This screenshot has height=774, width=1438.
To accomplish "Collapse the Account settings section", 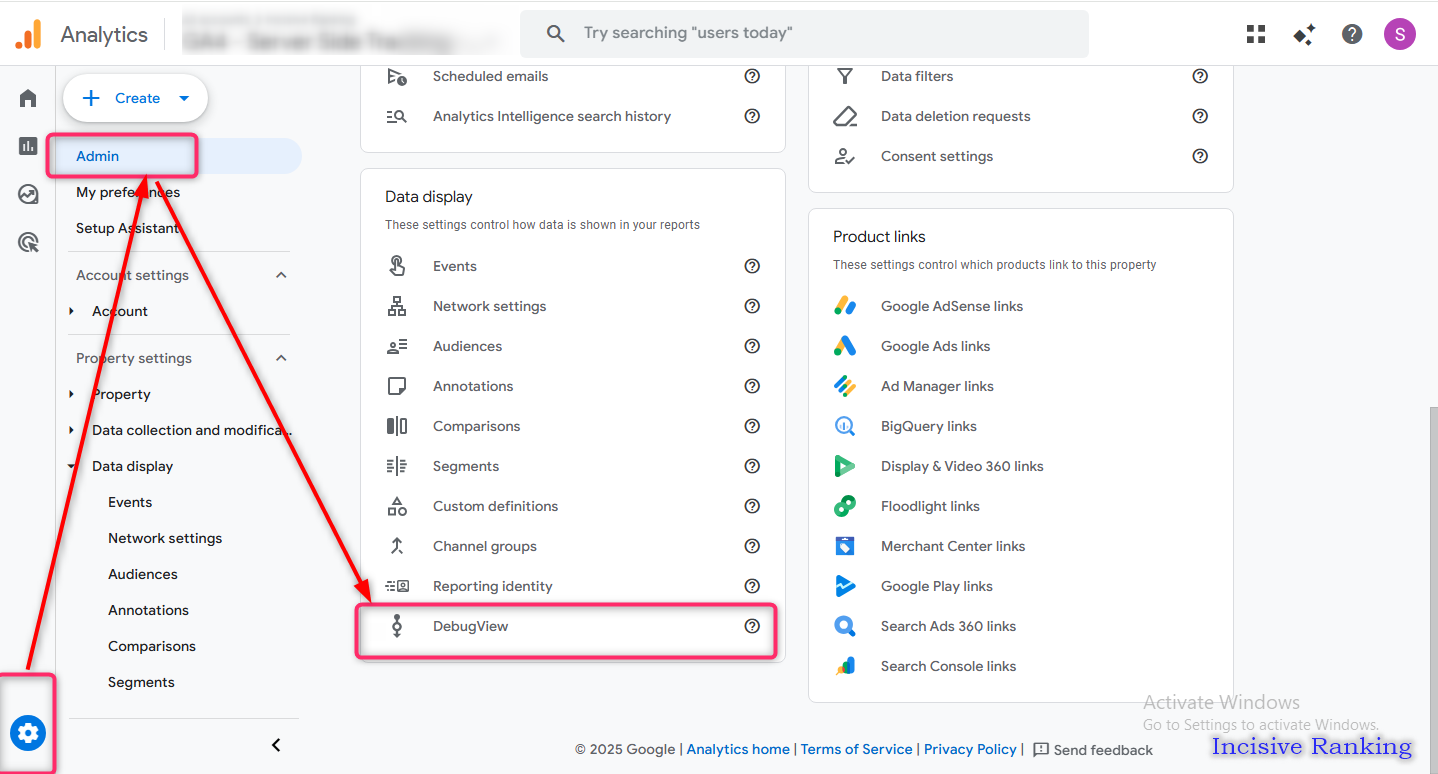I will [281, 275].
